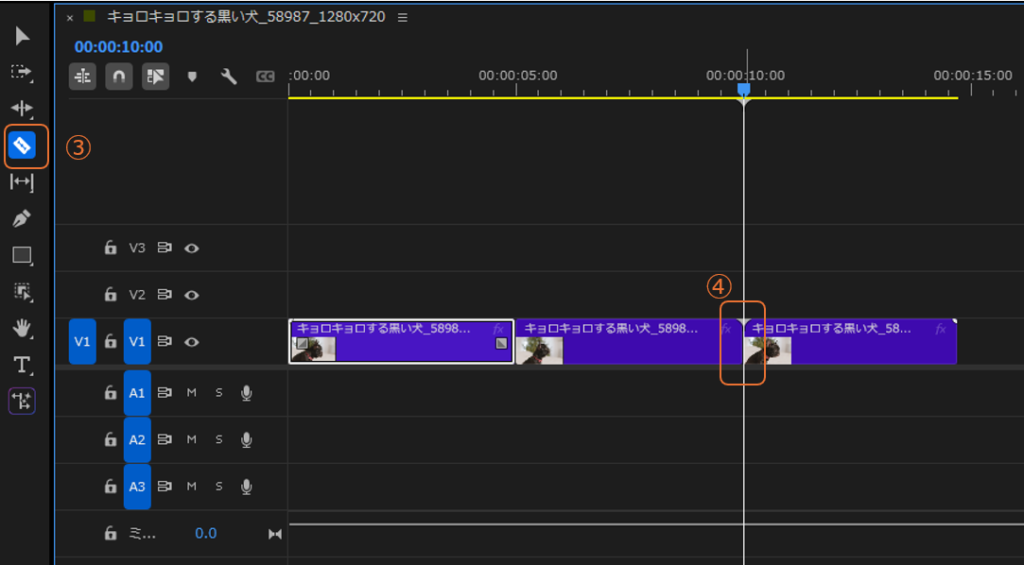The height and width of the screenshot is (565, 1024).
Task: Select the Slip tool
Action: point(22,182)
